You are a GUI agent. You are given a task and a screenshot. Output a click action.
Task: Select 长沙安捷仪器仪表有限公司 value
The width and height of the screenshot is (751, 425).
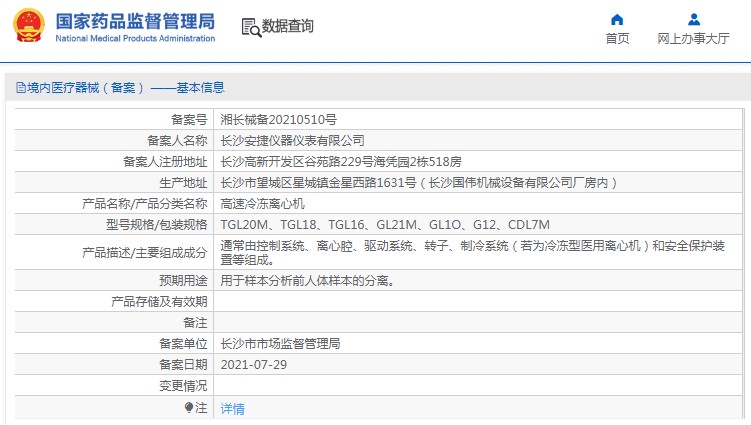click(x=292, y=140)
